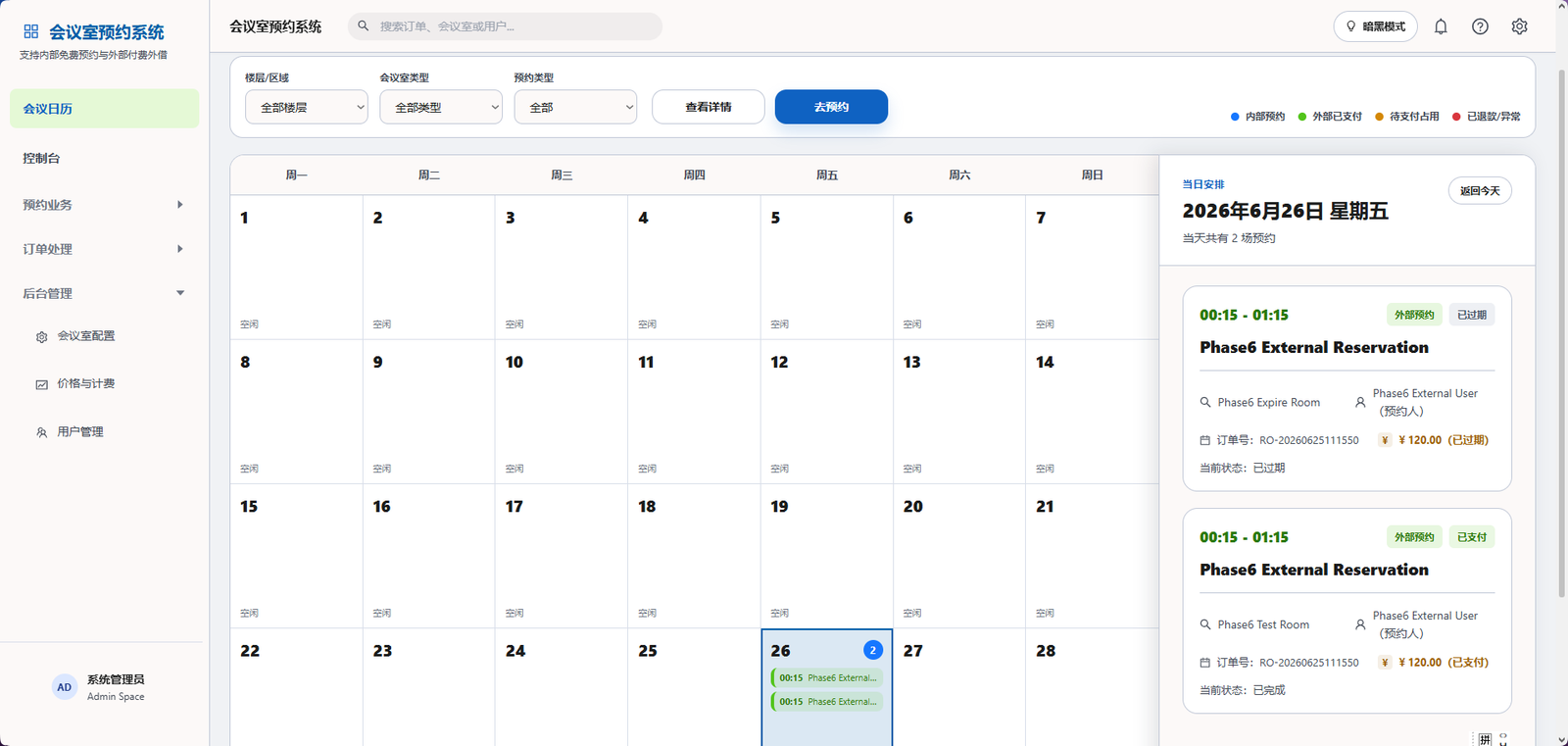Click the green 外部已支付 legend dot

(1302, 117)
